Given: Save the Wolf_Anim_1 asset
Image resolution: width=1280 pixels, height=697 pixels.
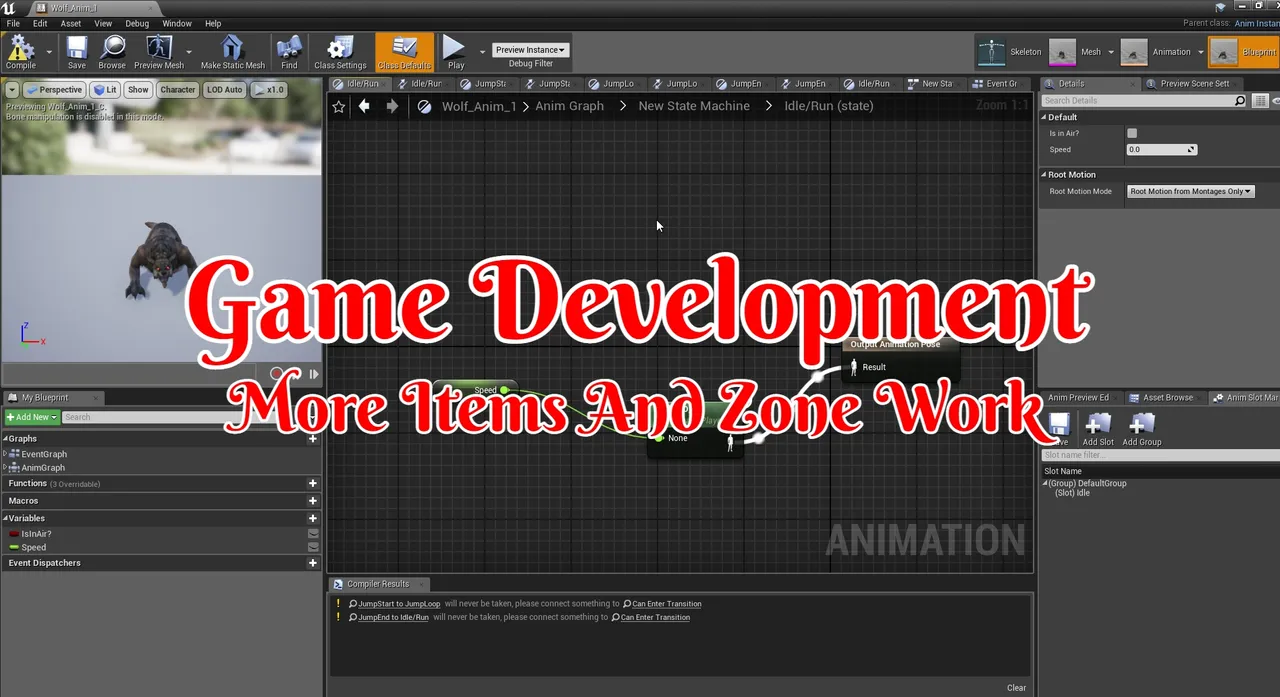Looking at the screenshot, I should (77, 52).
